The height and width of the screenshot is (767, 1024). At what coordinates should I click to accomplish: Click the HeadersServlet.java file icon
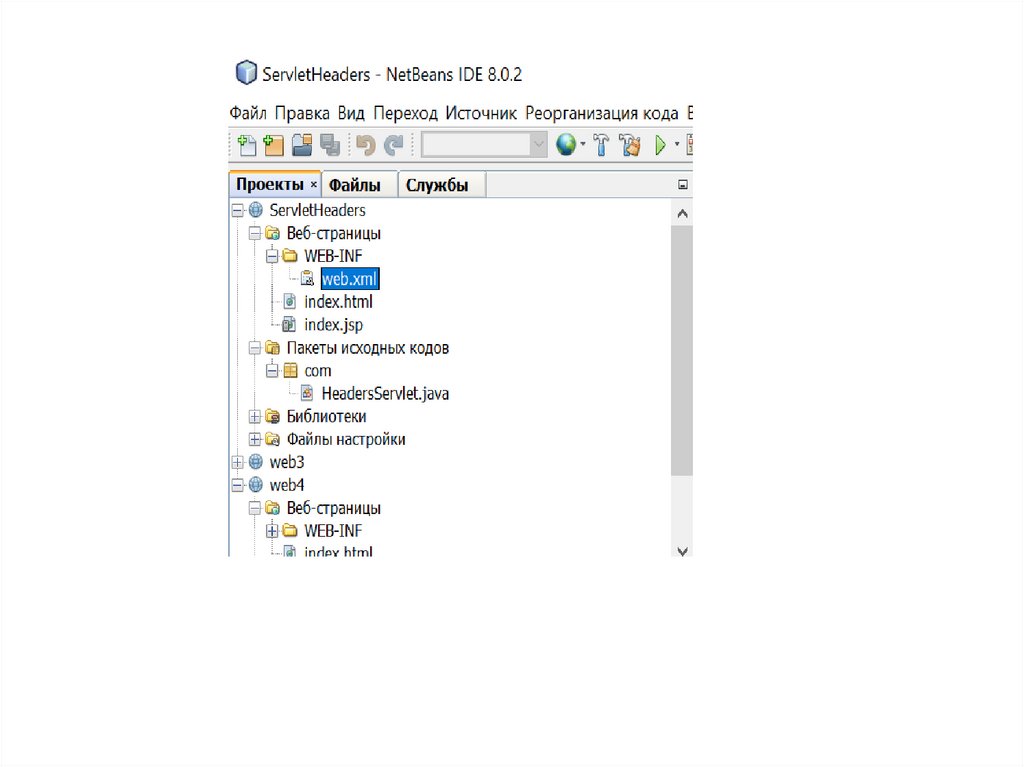307,393
